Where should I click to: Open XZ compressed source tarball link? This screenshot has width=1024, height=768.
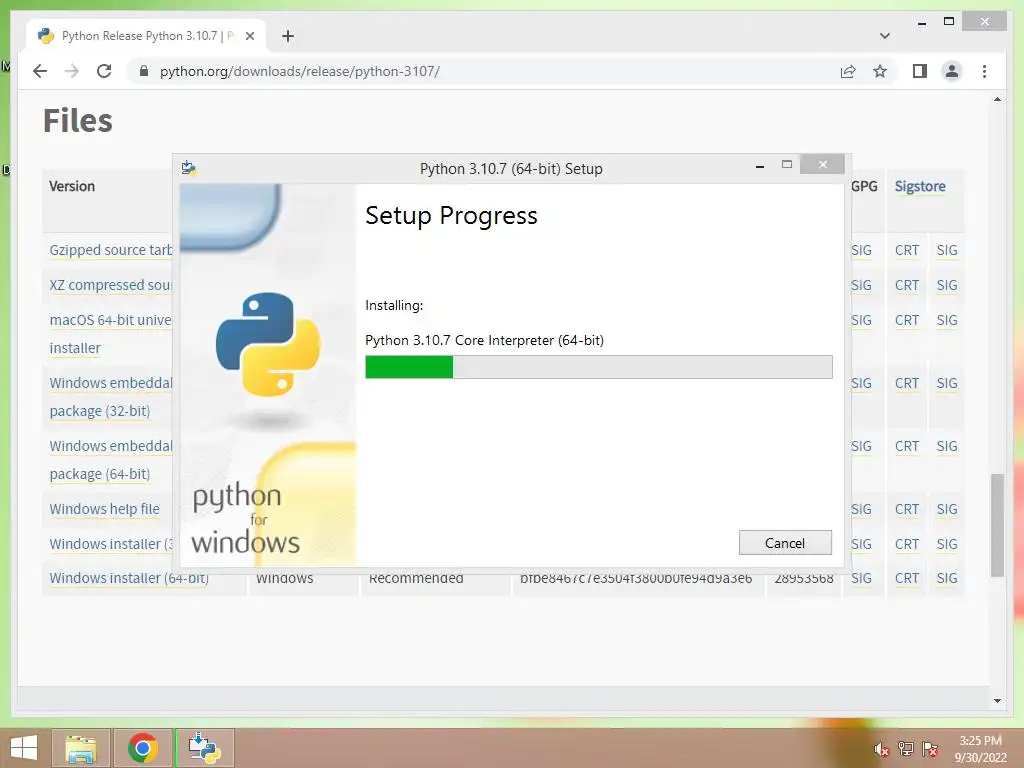(x=110, y=285)
